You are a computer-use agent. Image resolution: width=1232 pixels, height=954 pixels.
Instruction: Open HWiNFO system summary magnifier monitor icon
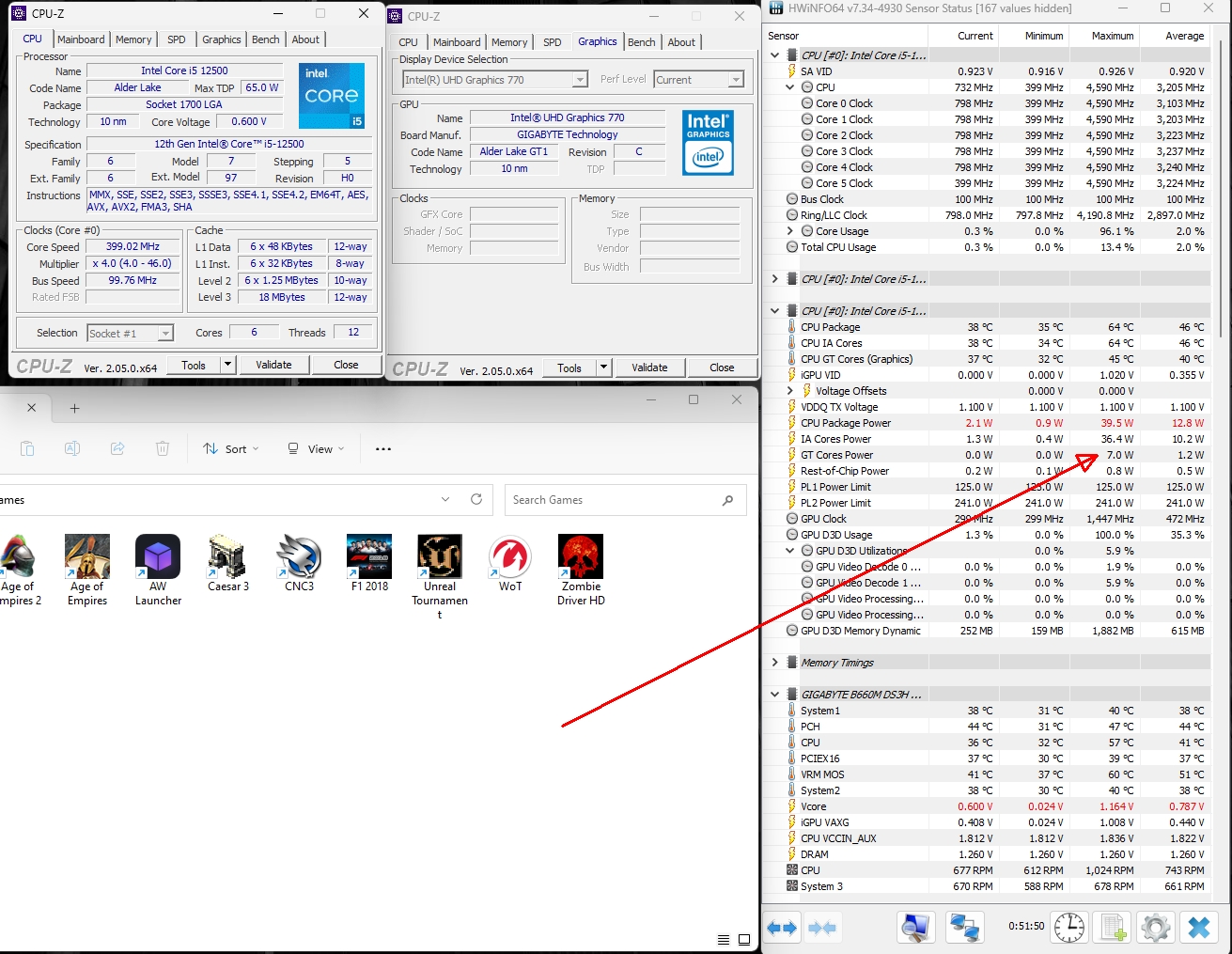point(914,928)
